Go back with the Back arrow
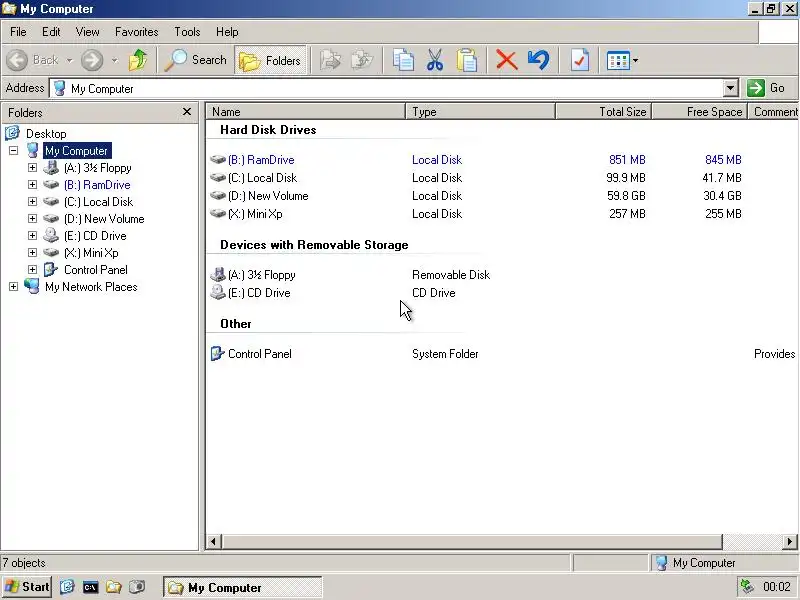Viewport: 800px width, 600px height. pos(32,60)
